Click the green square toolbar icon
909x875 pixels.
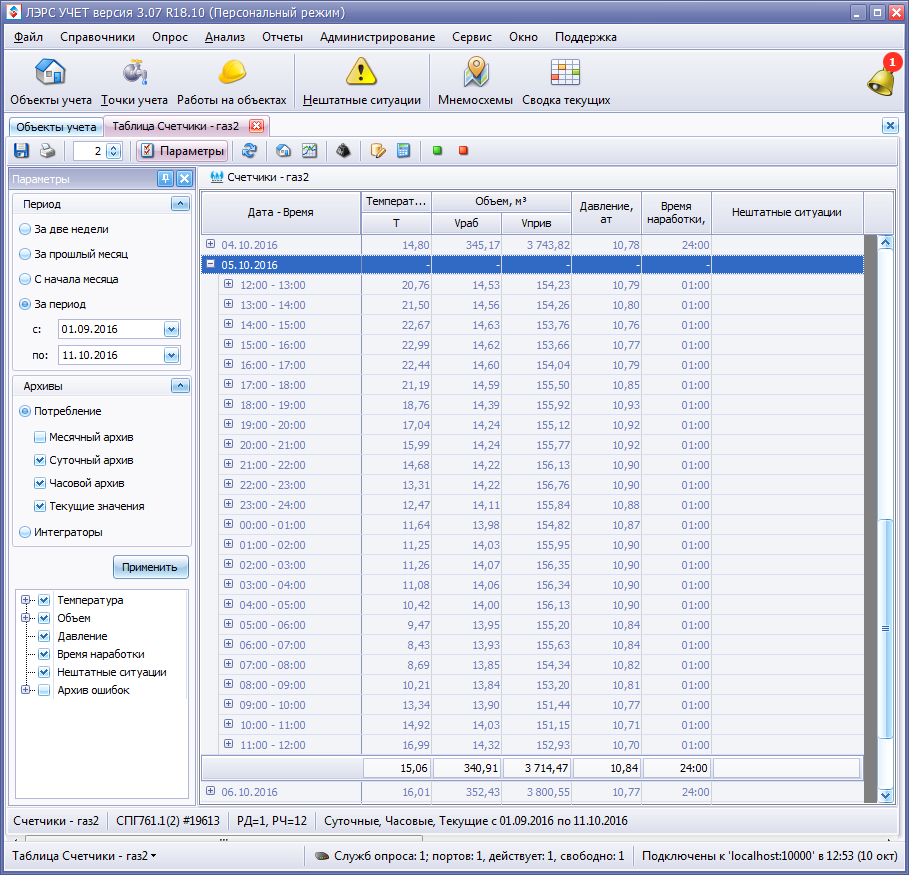click(438, 151)
